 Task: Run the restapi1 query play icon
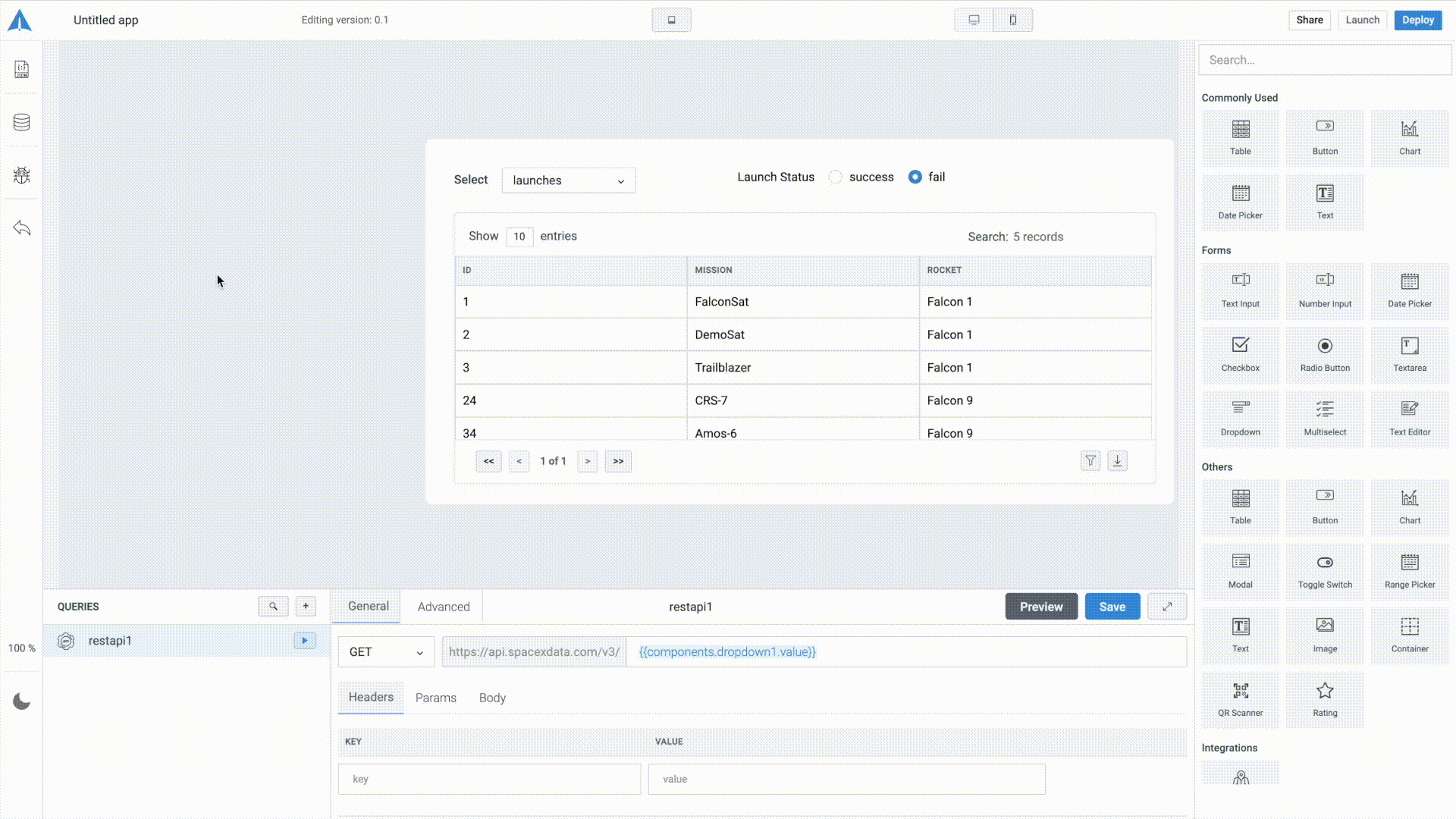click(305, 641)
